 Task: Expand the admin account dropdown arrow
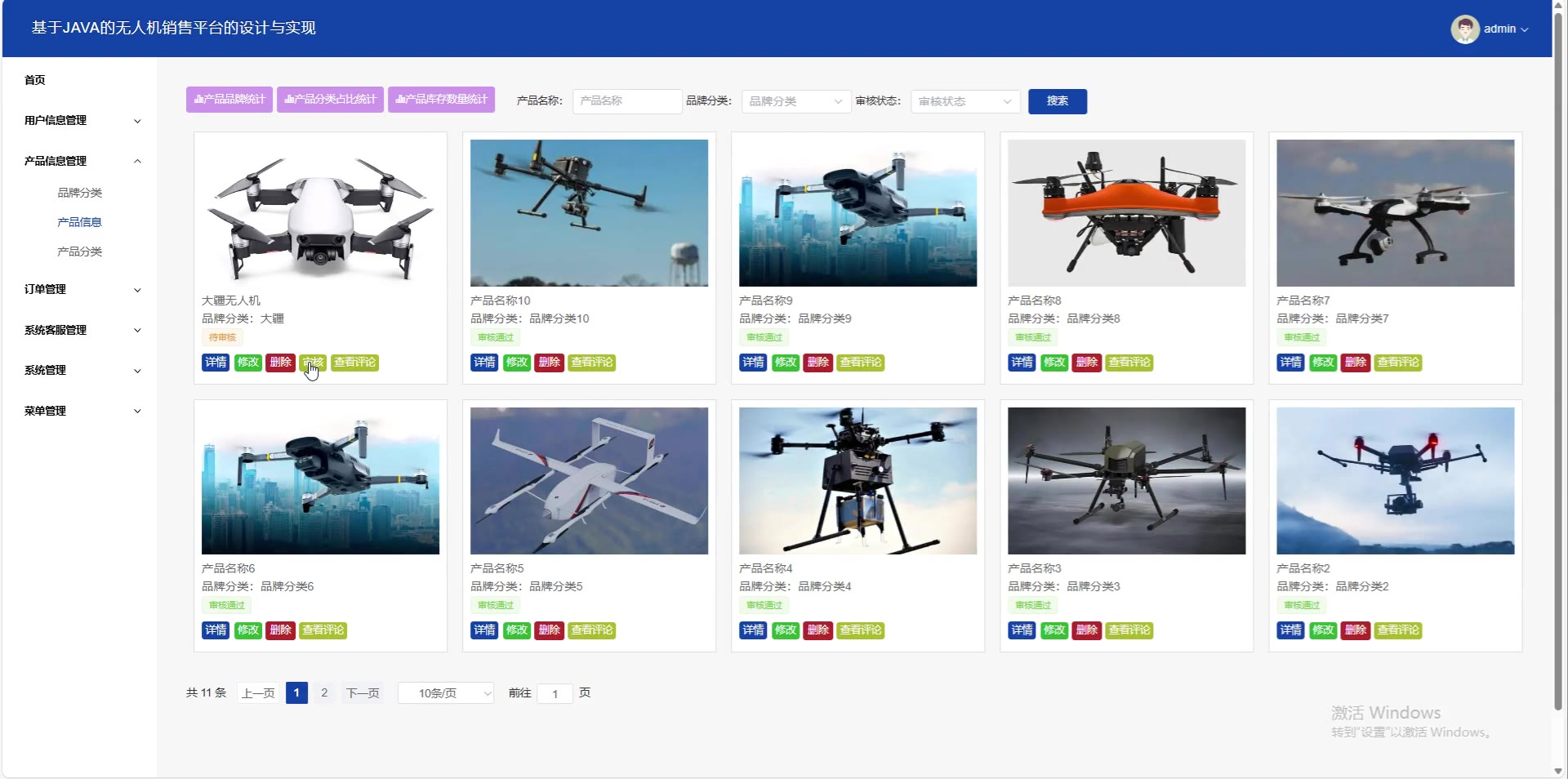coord(1525,29)
